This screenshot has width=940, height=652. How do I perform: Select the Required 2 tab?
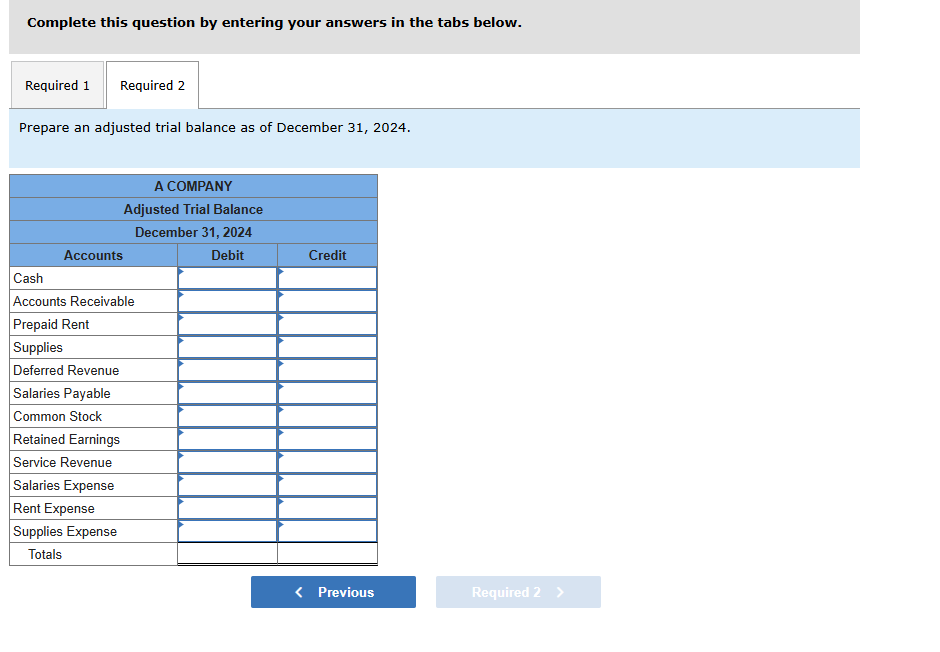pyautogui.click(x=152, y=85)
